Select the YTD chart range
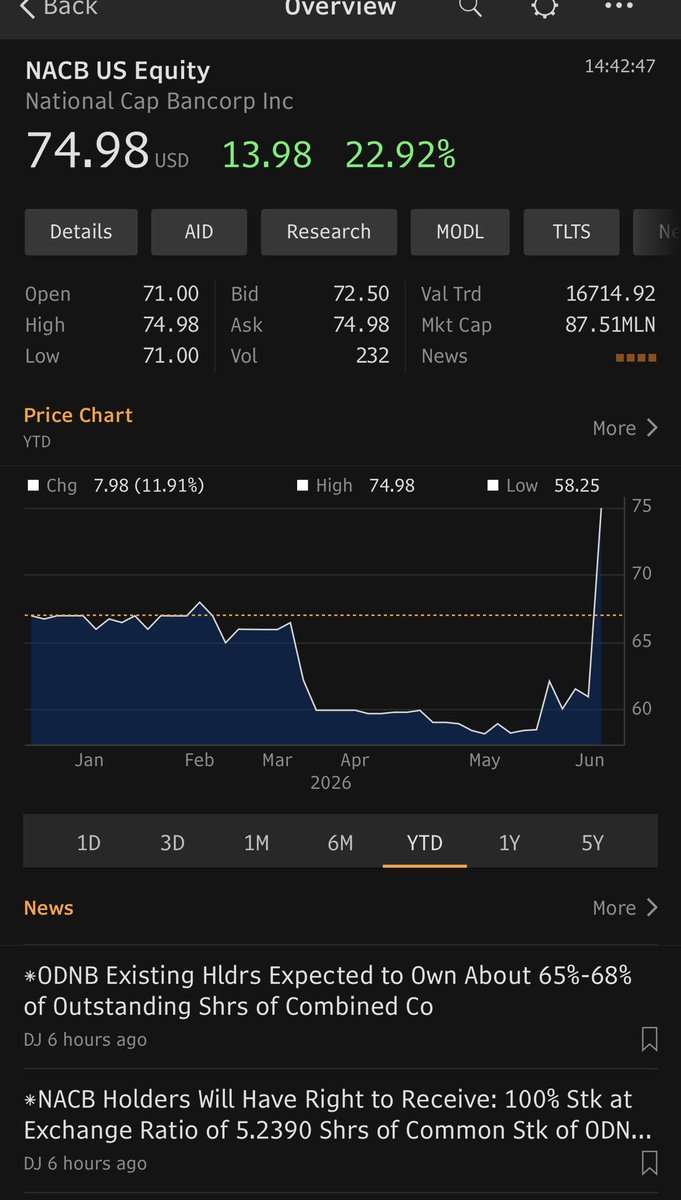Viewport: 681px width, 1200px height. tap(424, 842)
